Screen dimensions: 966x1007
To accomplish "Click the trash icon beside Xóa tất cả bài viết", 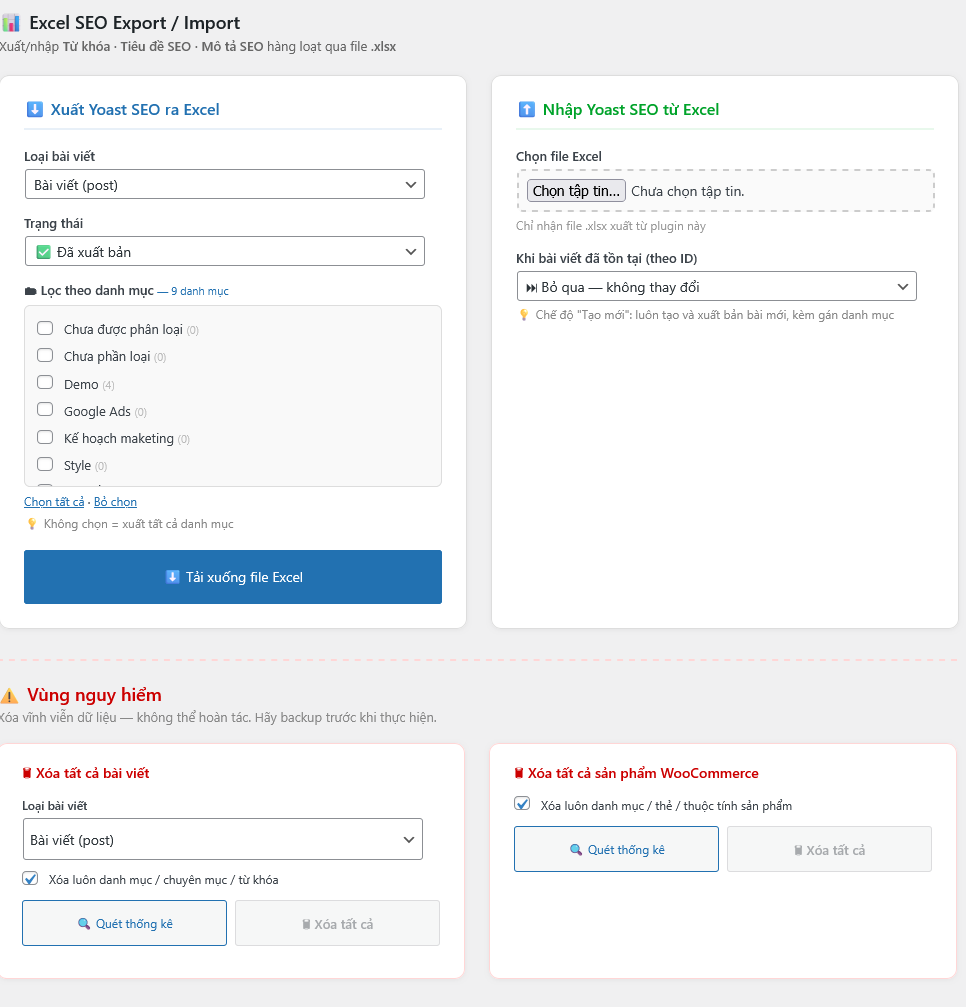I will pos(27,773).
